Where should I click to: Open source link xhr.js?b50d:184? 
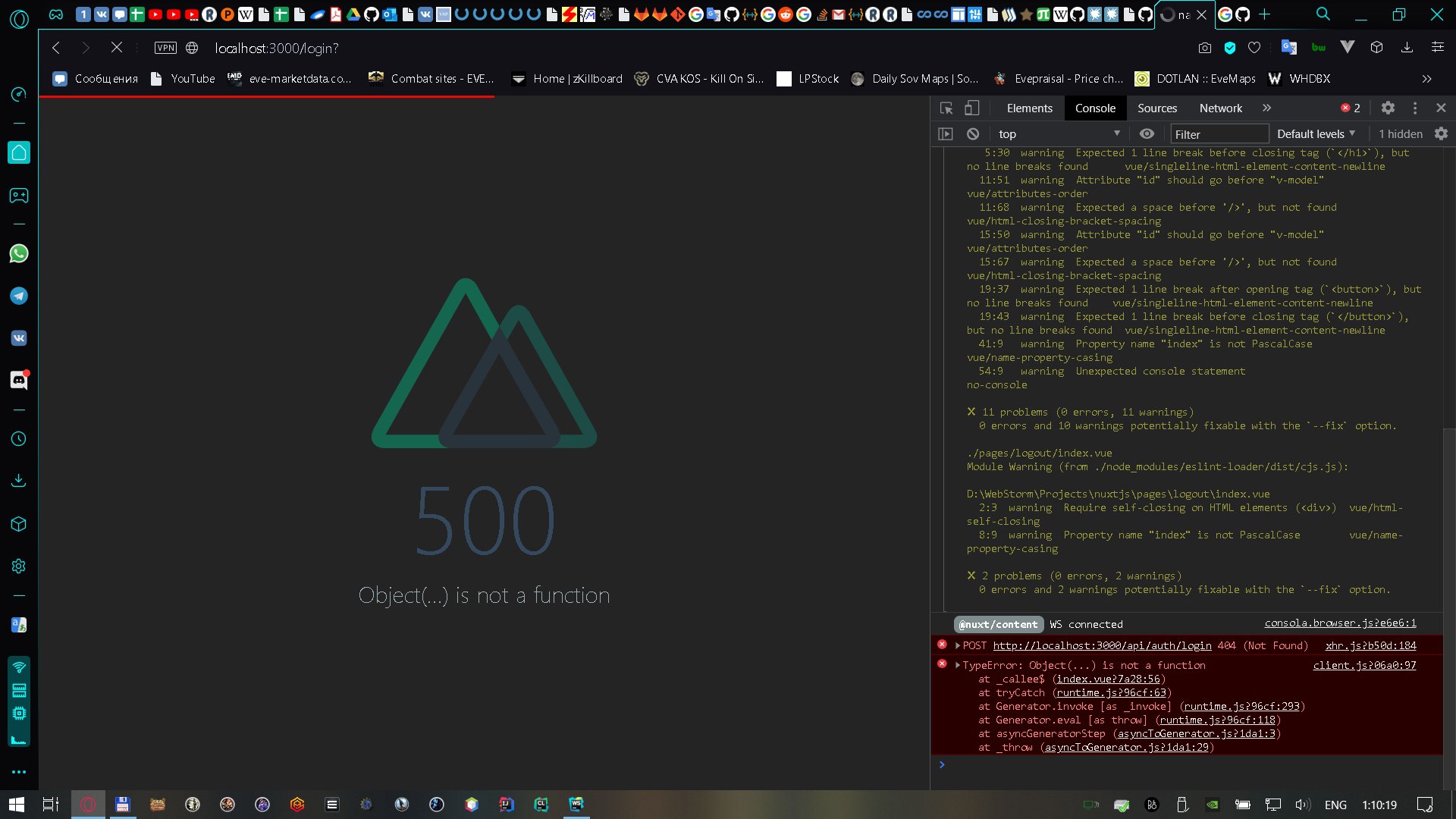pyautogui.click(x=1370, y=646)
